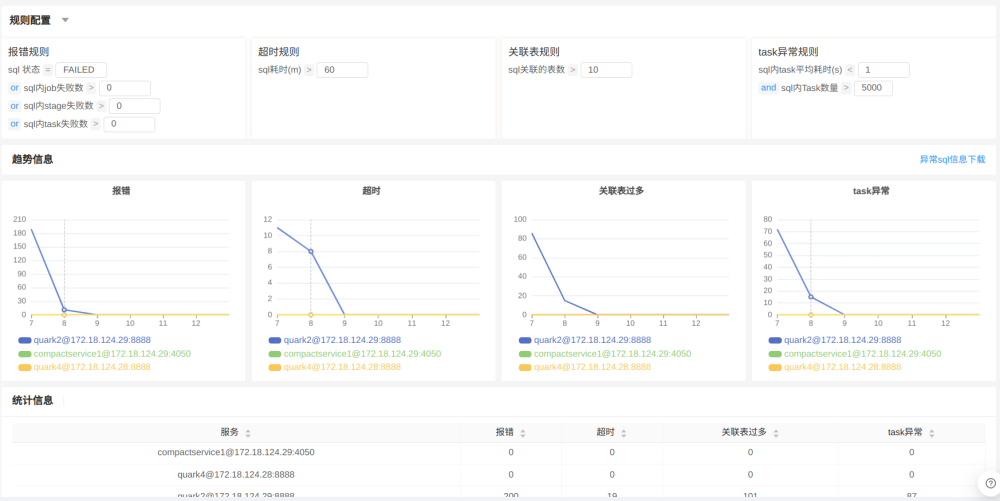Toggle quark2 legend in task异常 chart
Viewport: 1000px width, 501px height.
tap(835, 340)
